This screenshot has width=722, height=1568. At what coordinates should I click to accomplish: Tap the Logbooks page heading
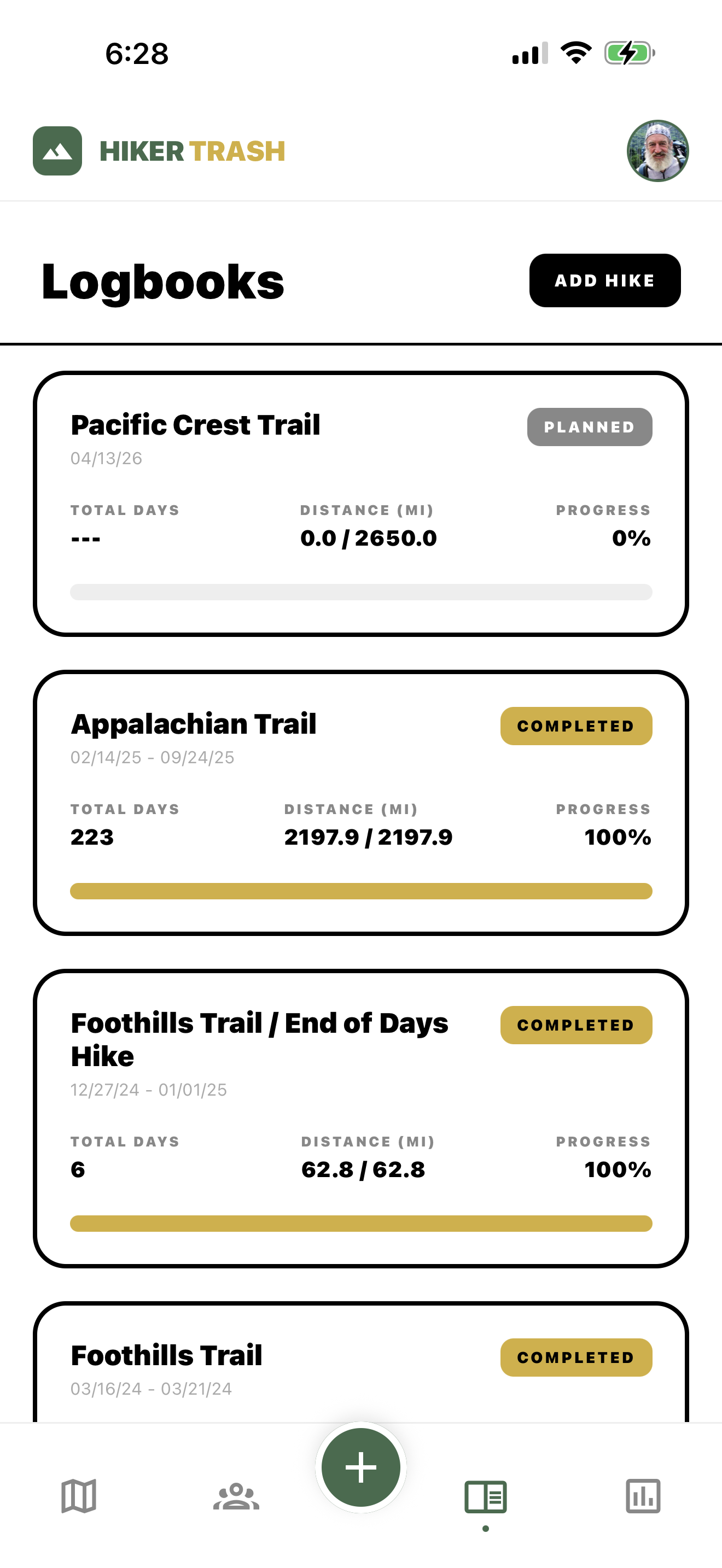[163, 282]
